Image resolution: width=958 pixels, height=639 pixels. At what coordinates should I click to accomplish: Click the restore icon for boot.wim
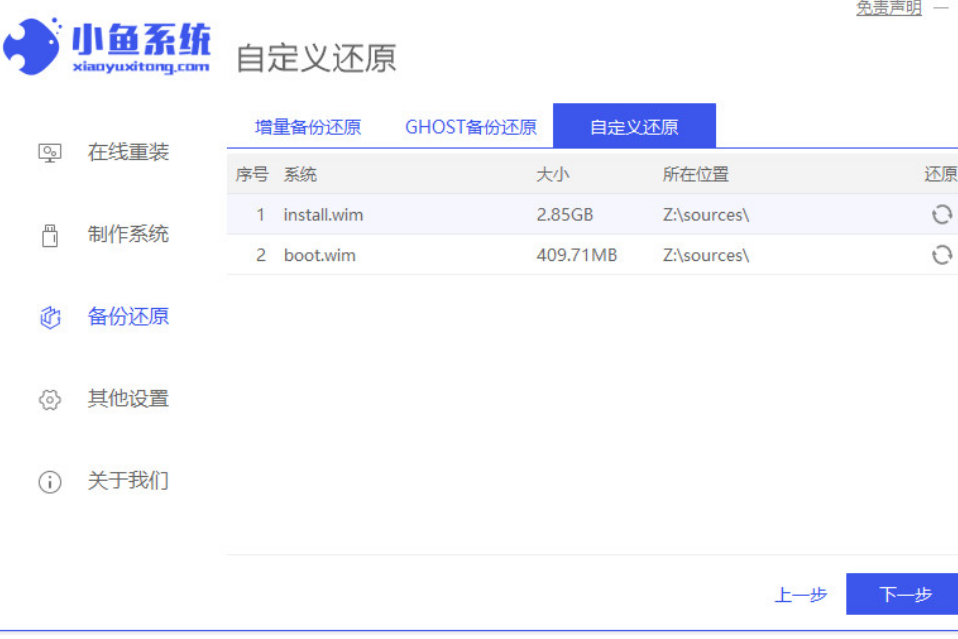pyautogui.click(x=941, y=255)
